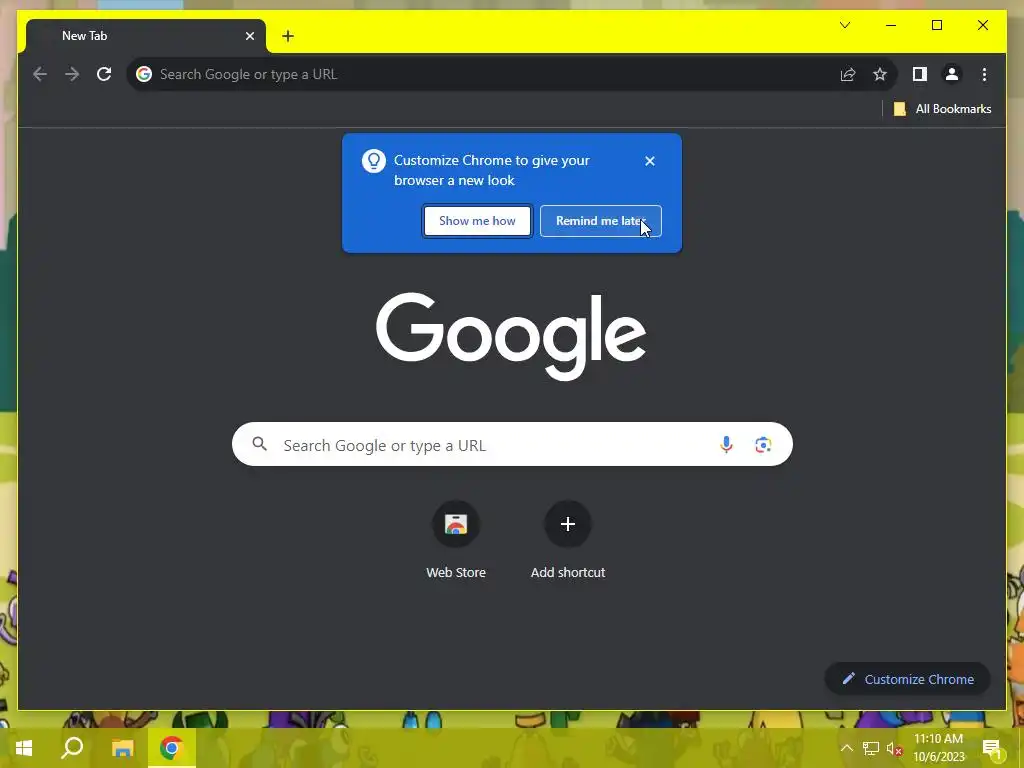Start voice search with the microphone icon
Image resolution: width=1024 pixels, height=768 pixels.
pyautogui.click(x=726, y=445)
